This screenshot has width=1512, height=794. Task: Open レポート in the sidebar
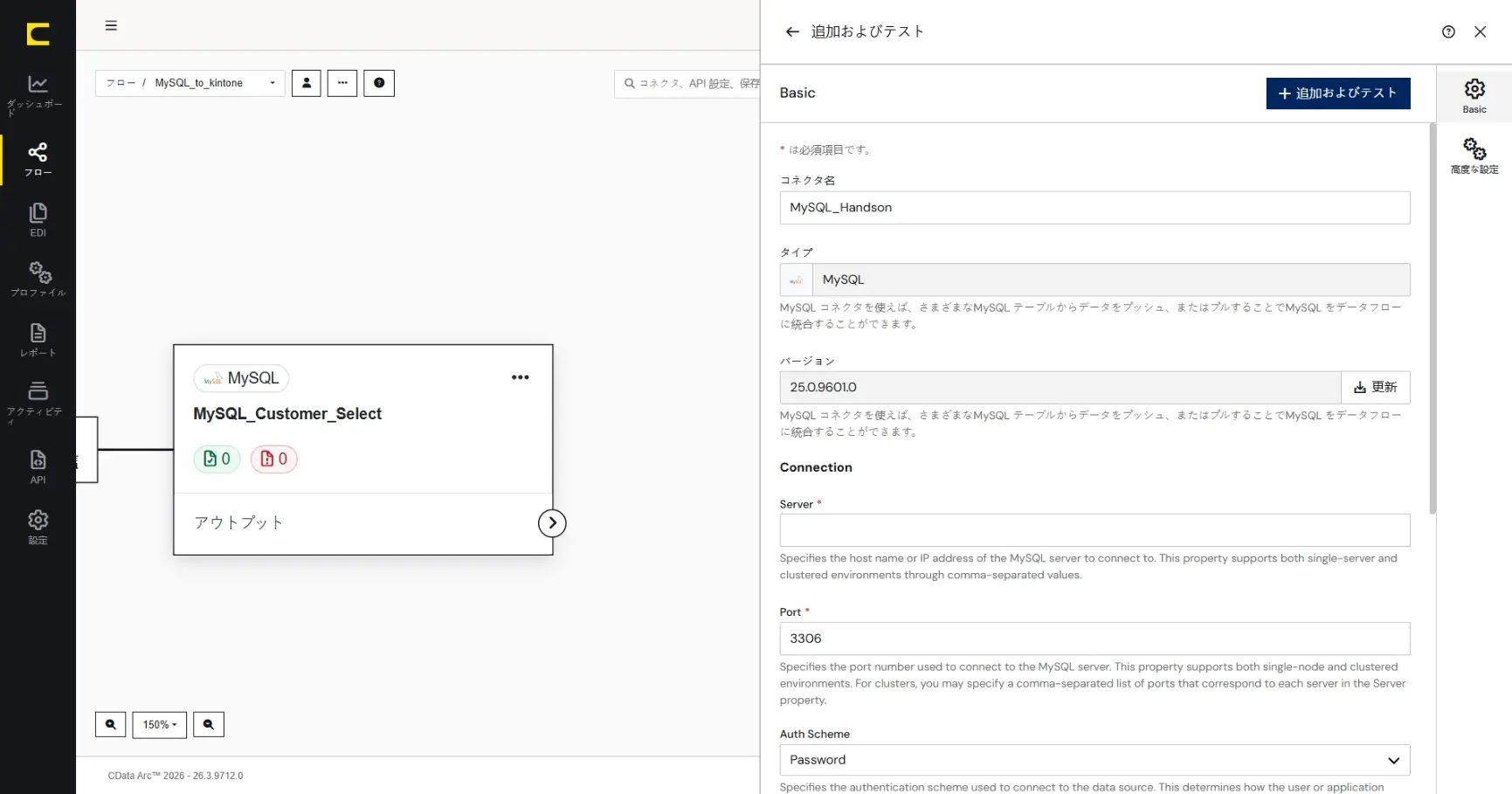38,340
